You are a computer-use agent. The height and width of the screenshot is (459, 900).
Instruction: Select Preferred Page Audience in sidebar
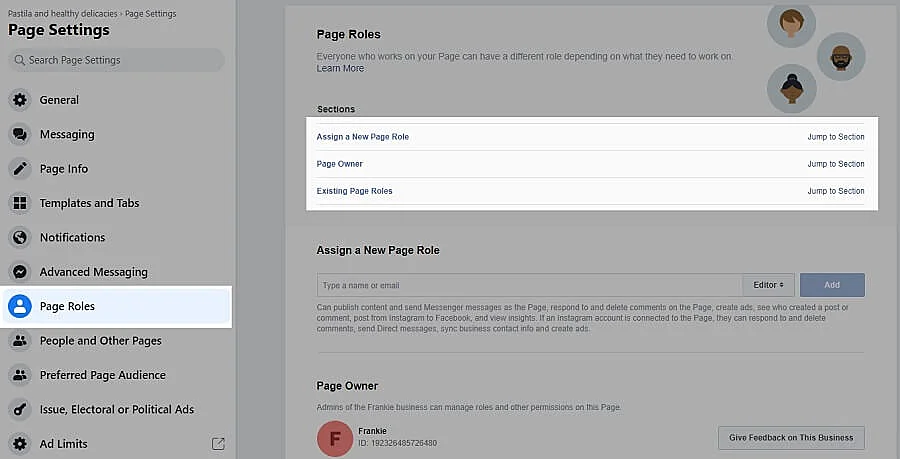click(102, 375)
